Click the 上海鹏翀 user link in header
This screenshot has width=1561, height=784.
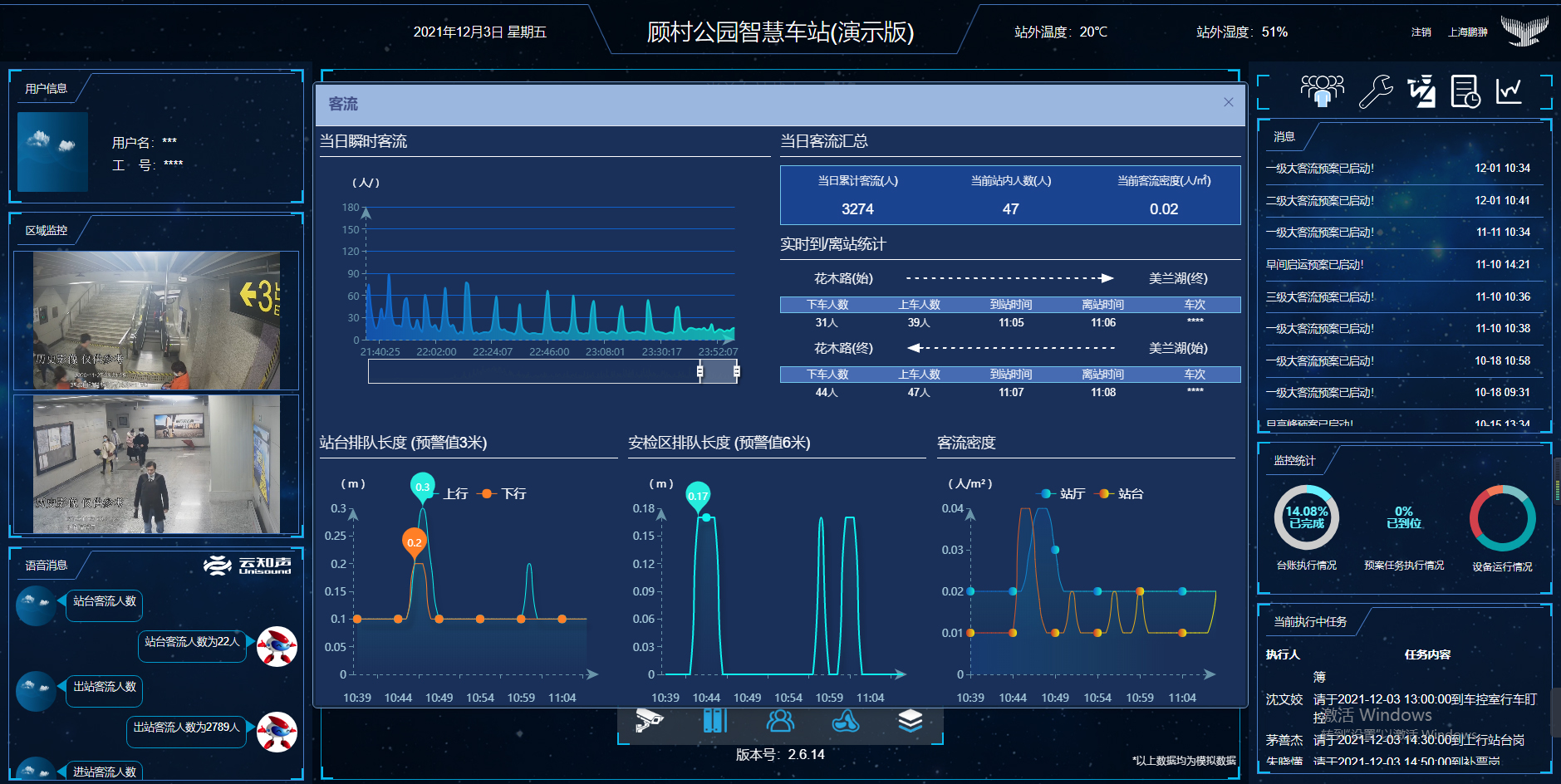point(1467,32)
